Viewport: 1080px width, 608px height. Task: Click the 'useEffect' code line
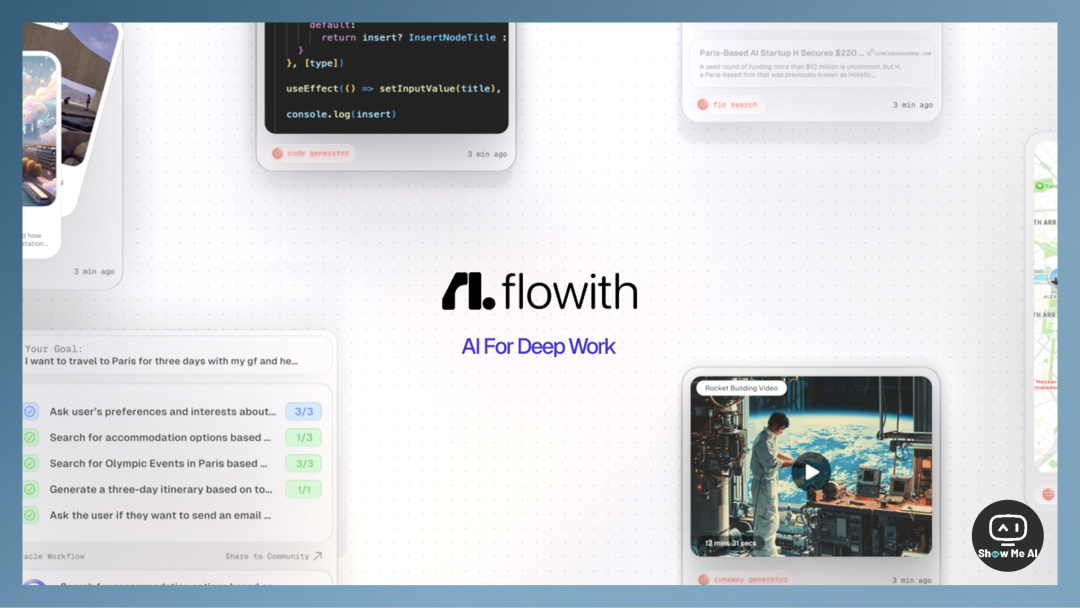click(x=393, y=89)
